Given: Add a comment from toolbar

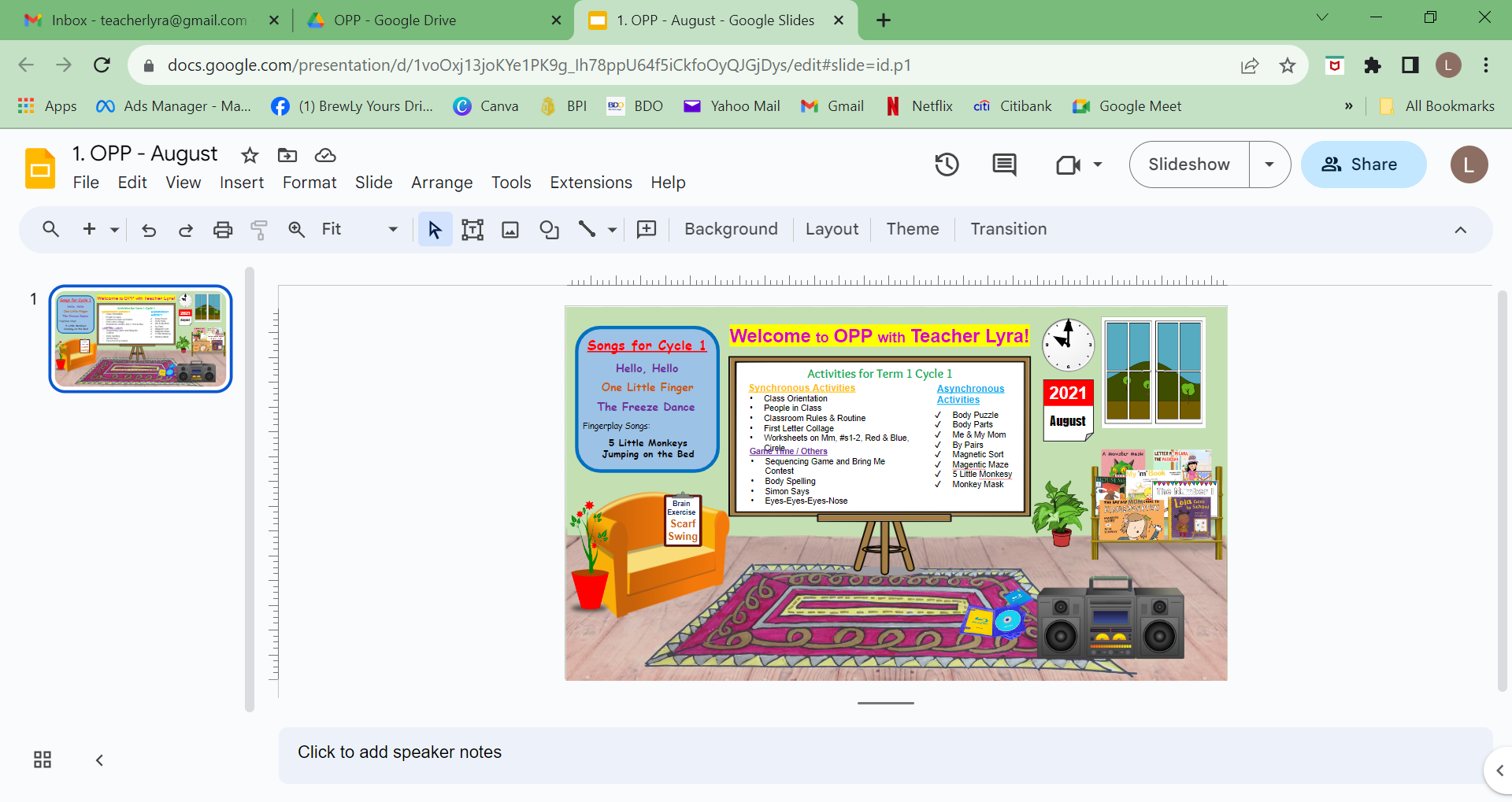Looking at the screenshot, I should click(647, 229).
